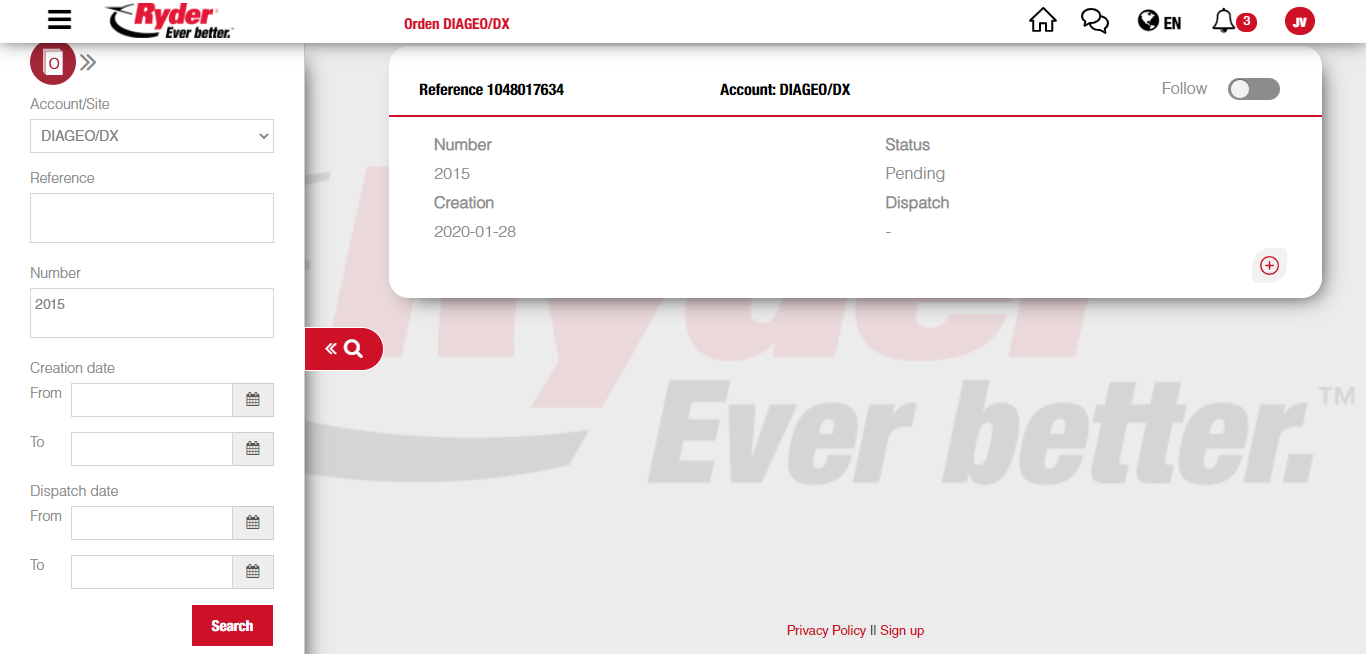Change language with the EN selector
This screenshot has height=654, width=1366.
click(x=1160, y=22)
